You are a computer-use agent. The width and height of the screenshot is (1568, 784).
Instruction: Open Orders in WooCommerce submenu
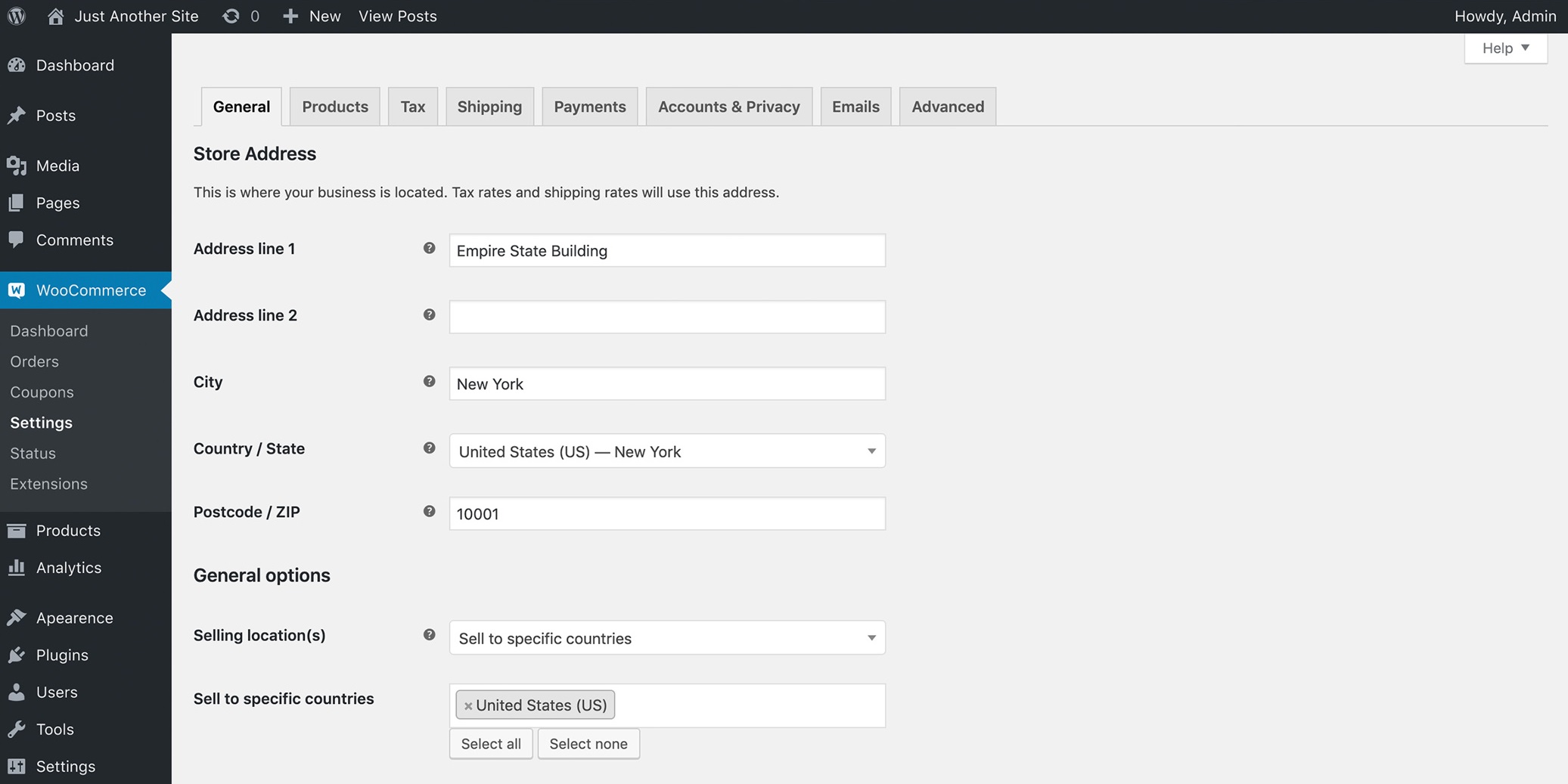tap(34, 361)
